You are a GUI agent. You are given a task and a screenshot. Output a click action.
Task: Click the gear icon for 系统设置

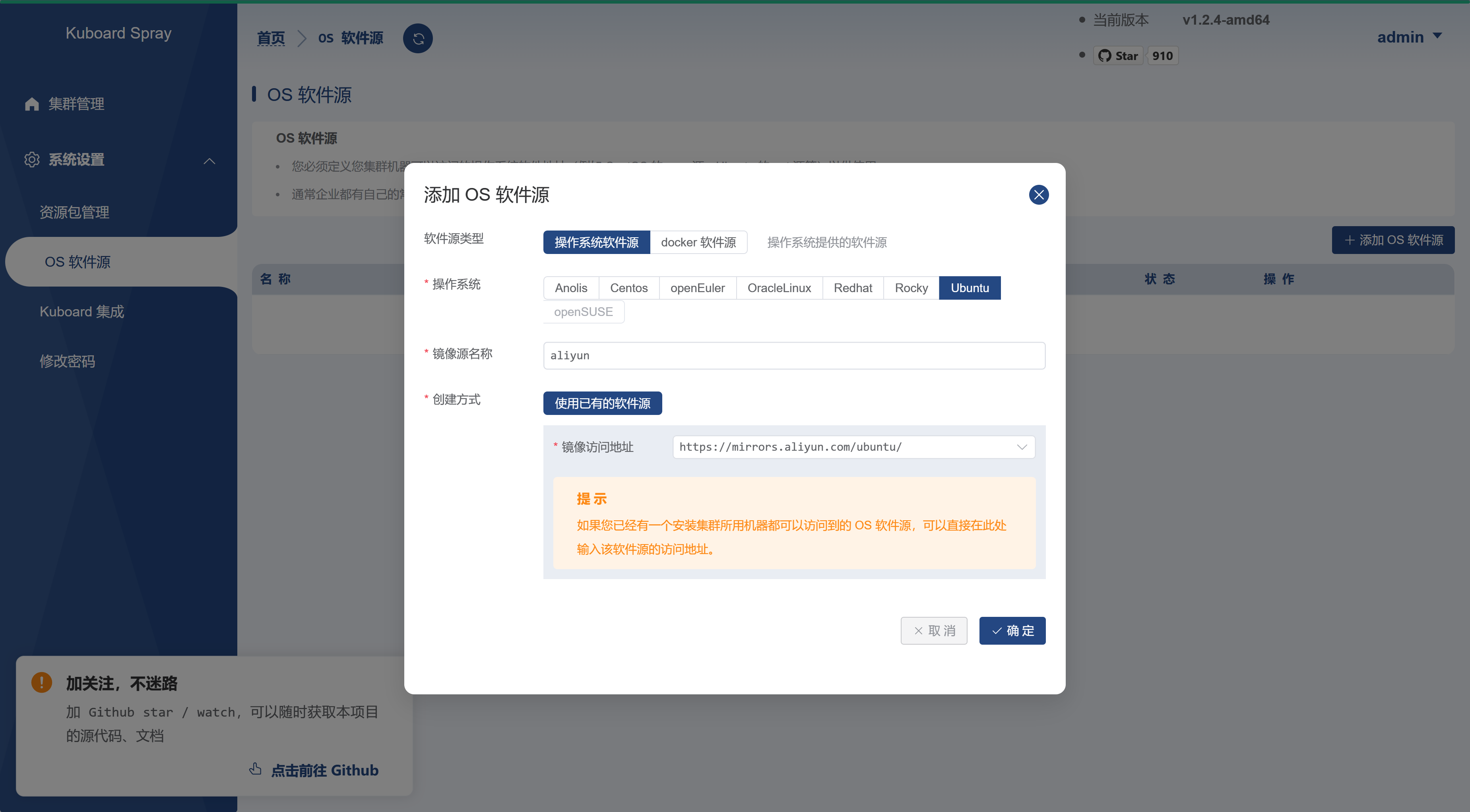tap(32, 160)
